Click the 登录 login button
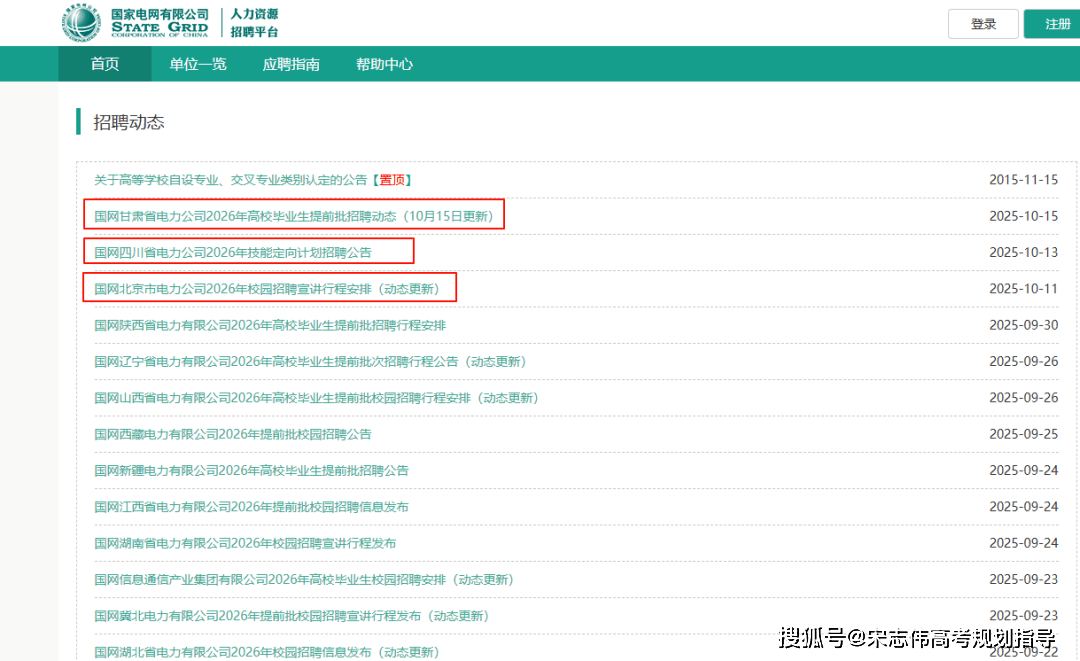 [x=983, y=24]
